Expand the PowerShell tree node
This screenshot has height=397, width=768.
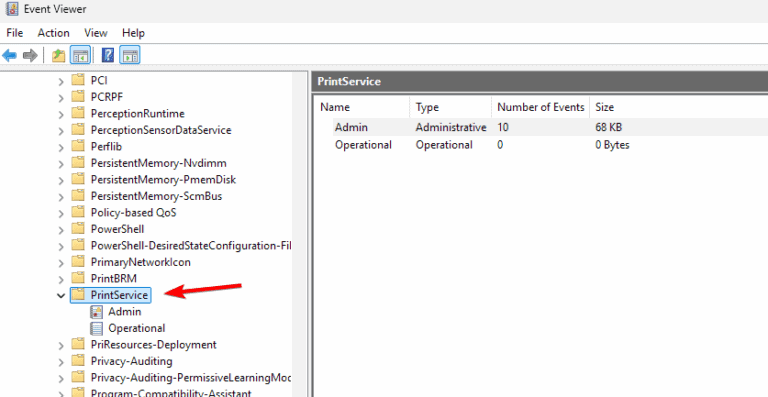pos(61,230)
